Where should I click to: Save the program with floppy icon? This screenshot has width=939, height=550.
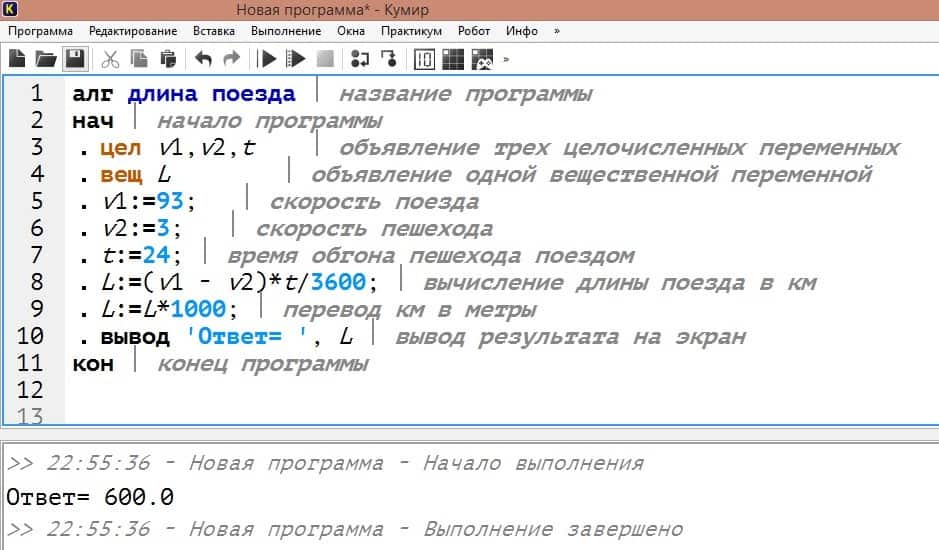click(75, 59)
